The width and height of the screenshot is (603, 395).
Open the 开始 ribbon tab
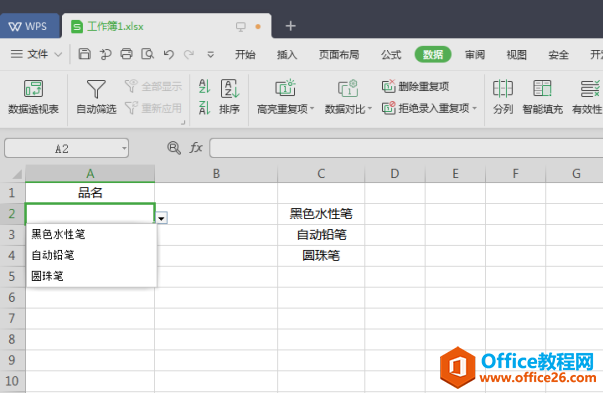pos(245,55)
